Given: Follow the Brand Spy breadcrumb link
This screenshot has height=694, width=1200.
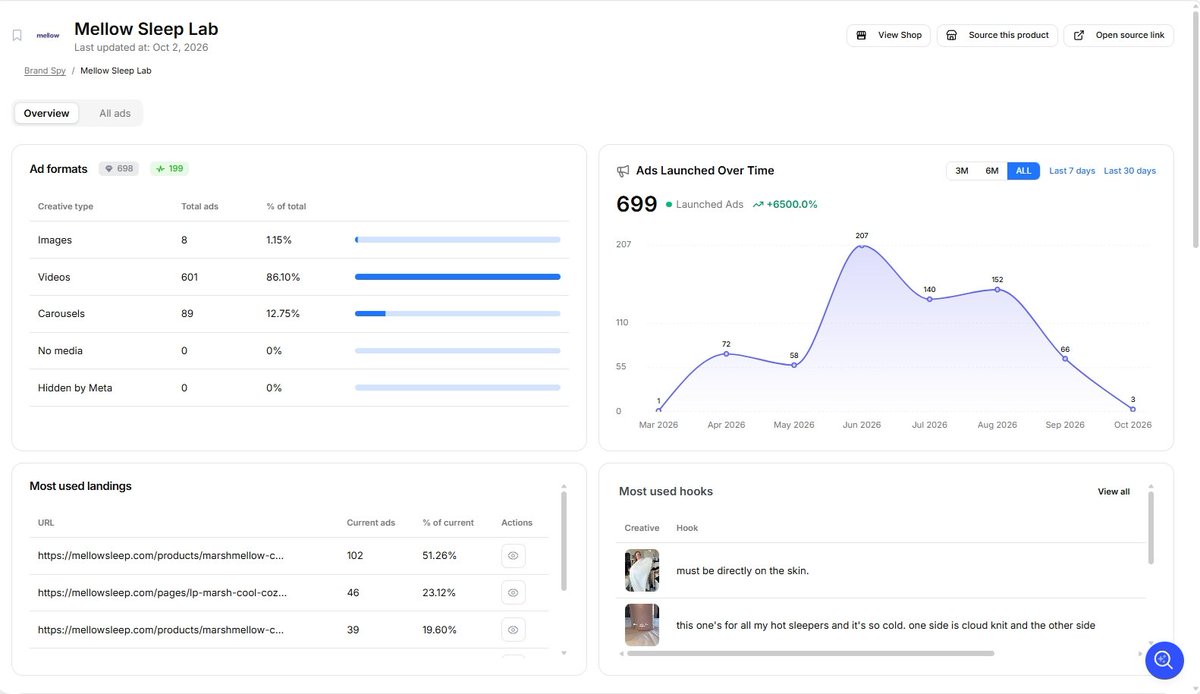Looking at the screenshot, I should click(x=45, y=71).
